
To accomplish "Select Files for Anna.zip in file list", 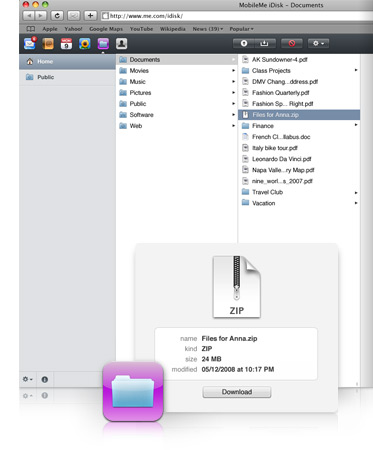I will click(299, 115).
